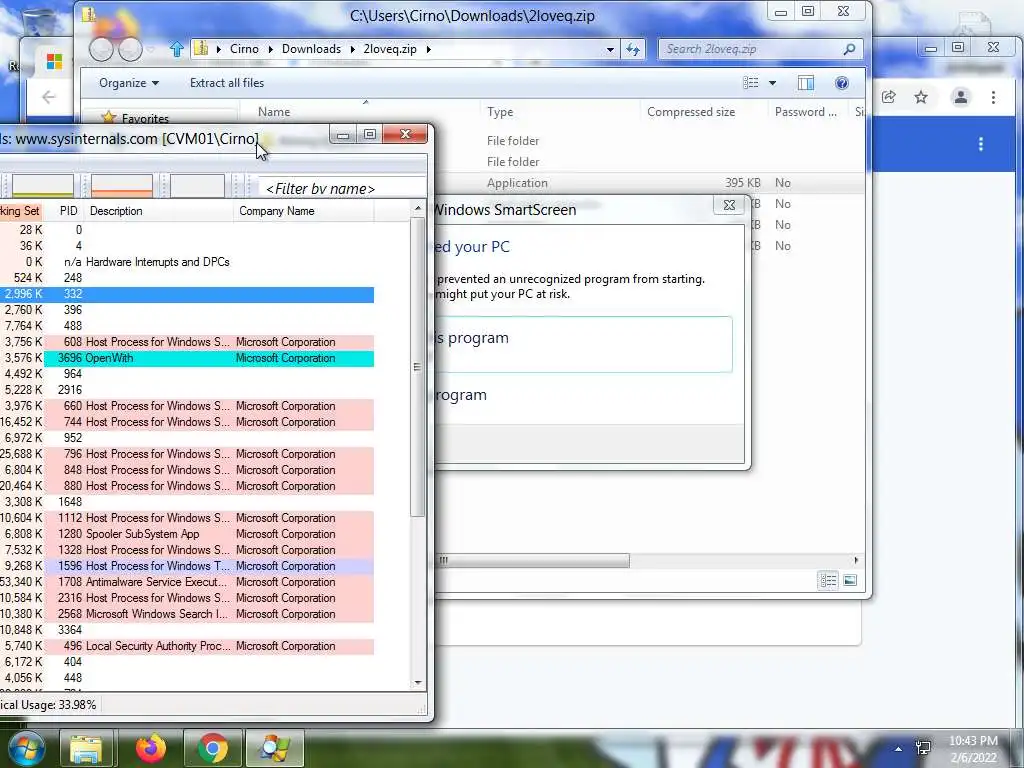Sort by Compressed size column
Image resolution: width=1024 pixels, height=768 pixels.
click(691, 112)
